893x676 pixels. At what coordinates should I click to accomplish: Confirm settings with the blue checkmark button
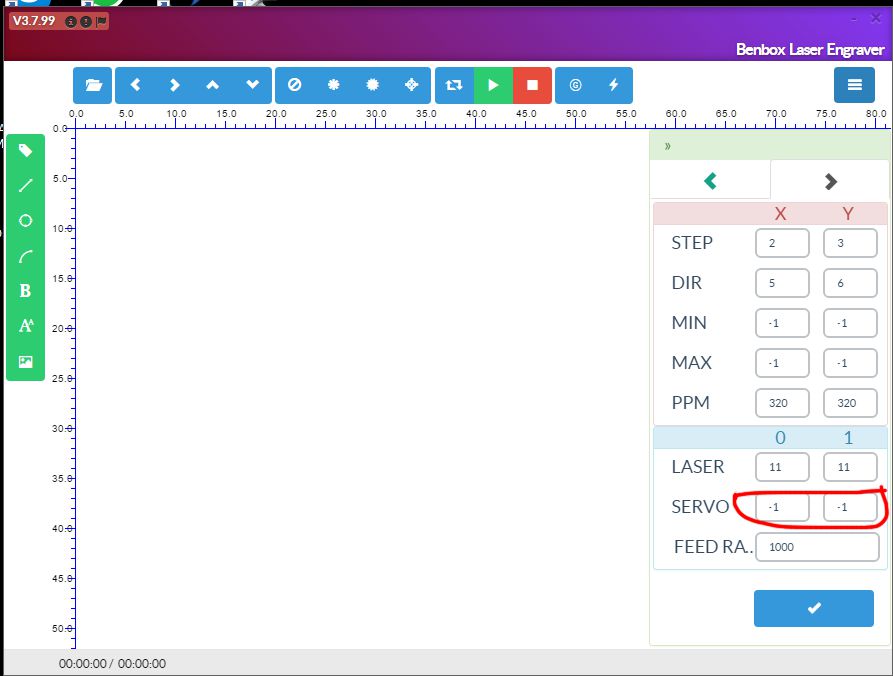[814, 608]
